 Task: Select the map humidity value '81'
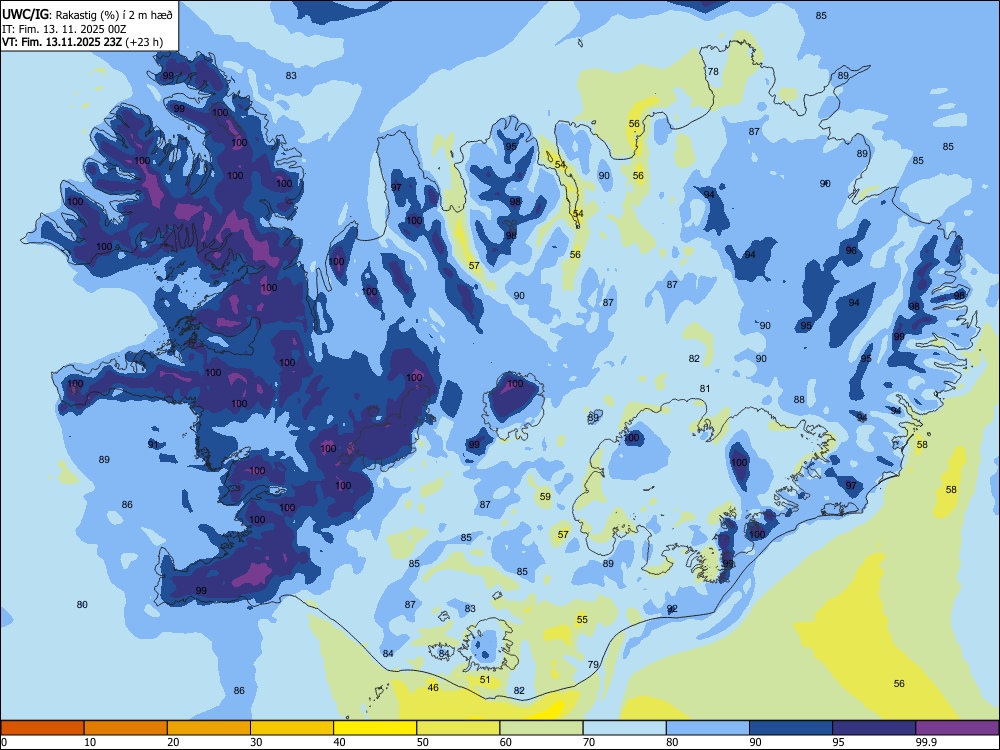[705, 388]
